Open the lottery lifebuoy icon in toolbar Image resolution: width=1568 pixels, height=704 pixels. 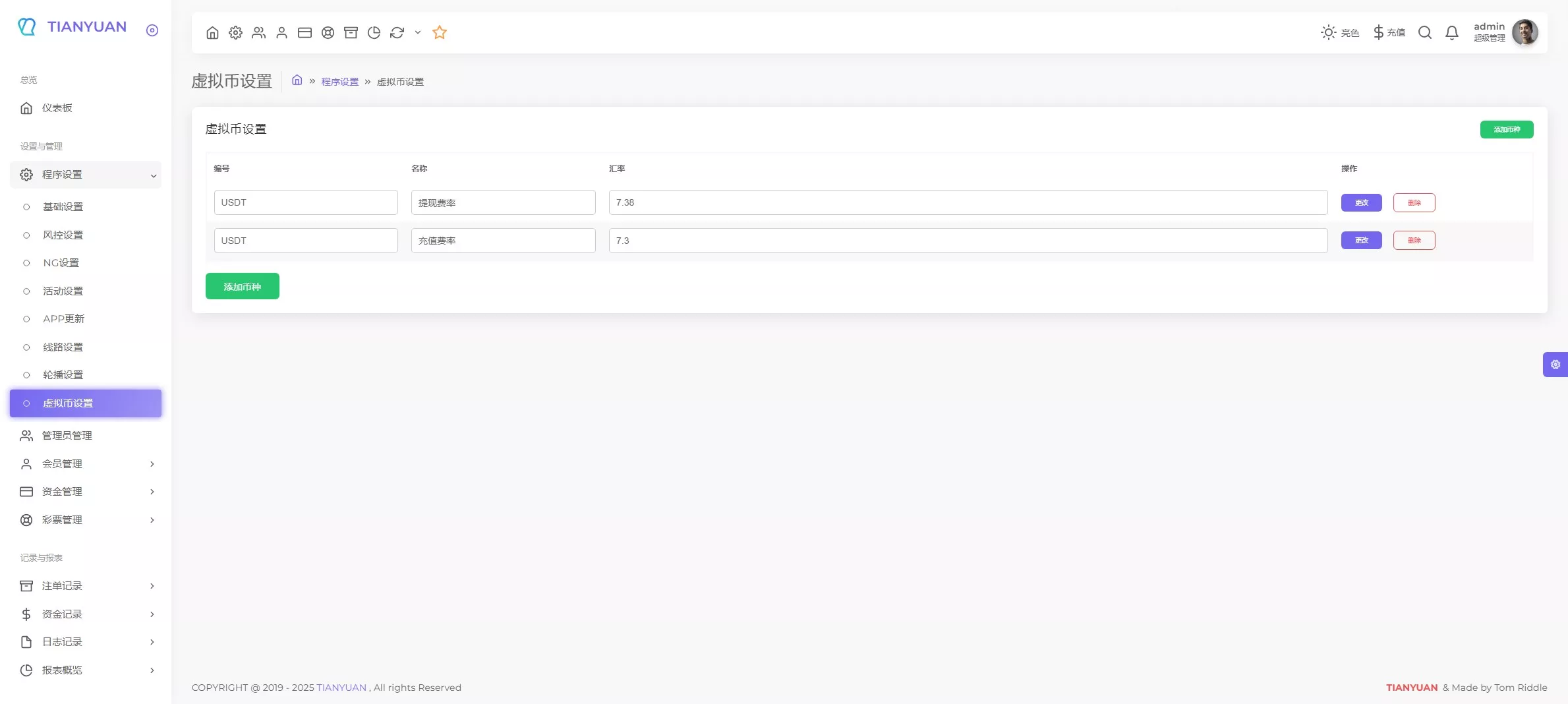tap(328, 32)
